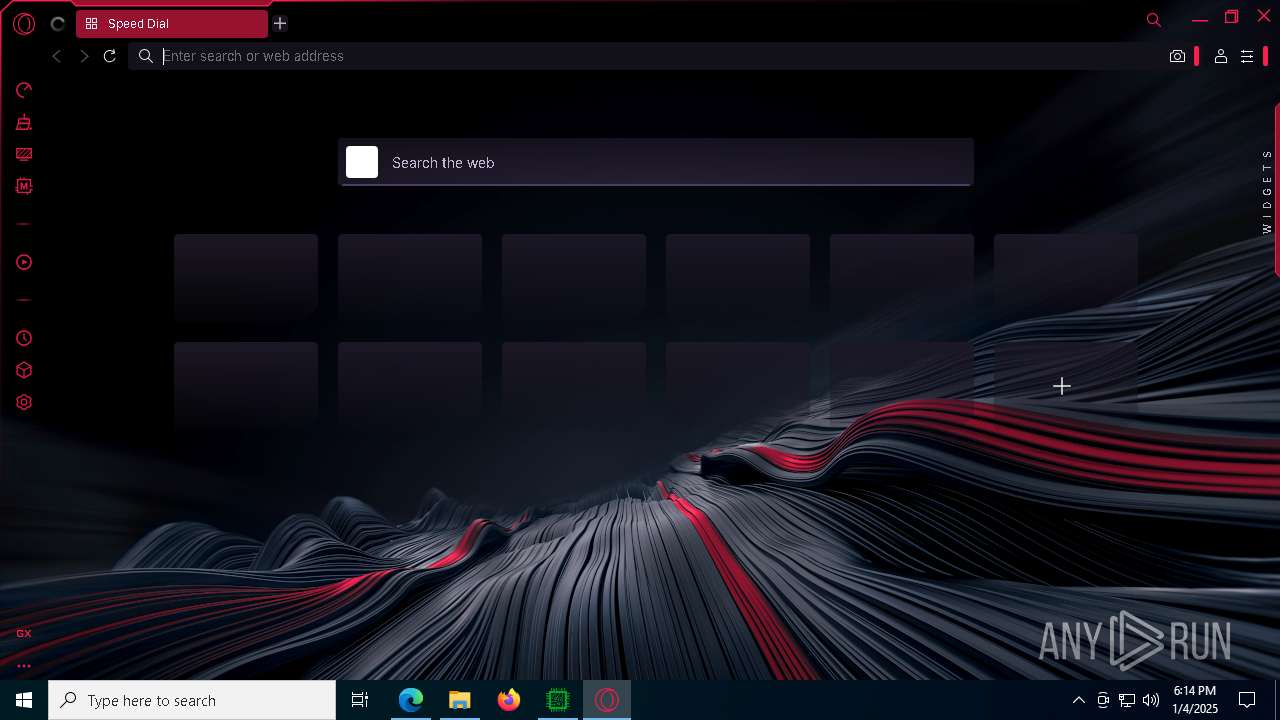
Task: Click the Reload page button
Action: point(110,56)
